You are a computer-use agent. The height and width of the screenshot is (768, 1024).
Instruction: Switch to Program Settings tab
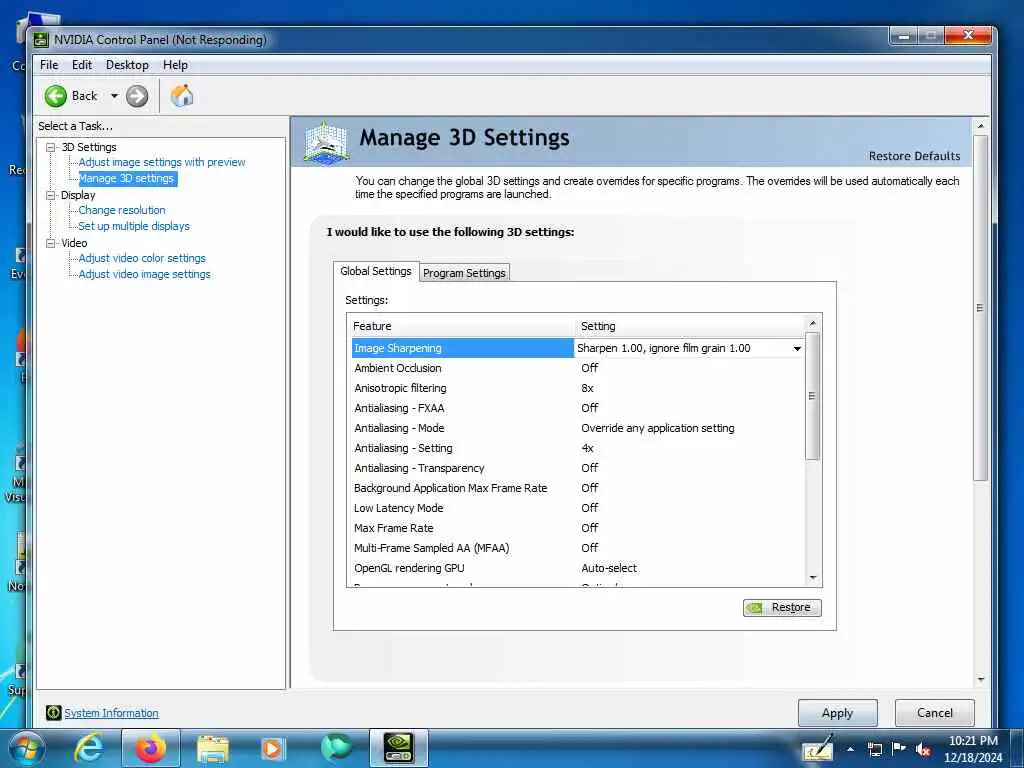click(464, 273)
